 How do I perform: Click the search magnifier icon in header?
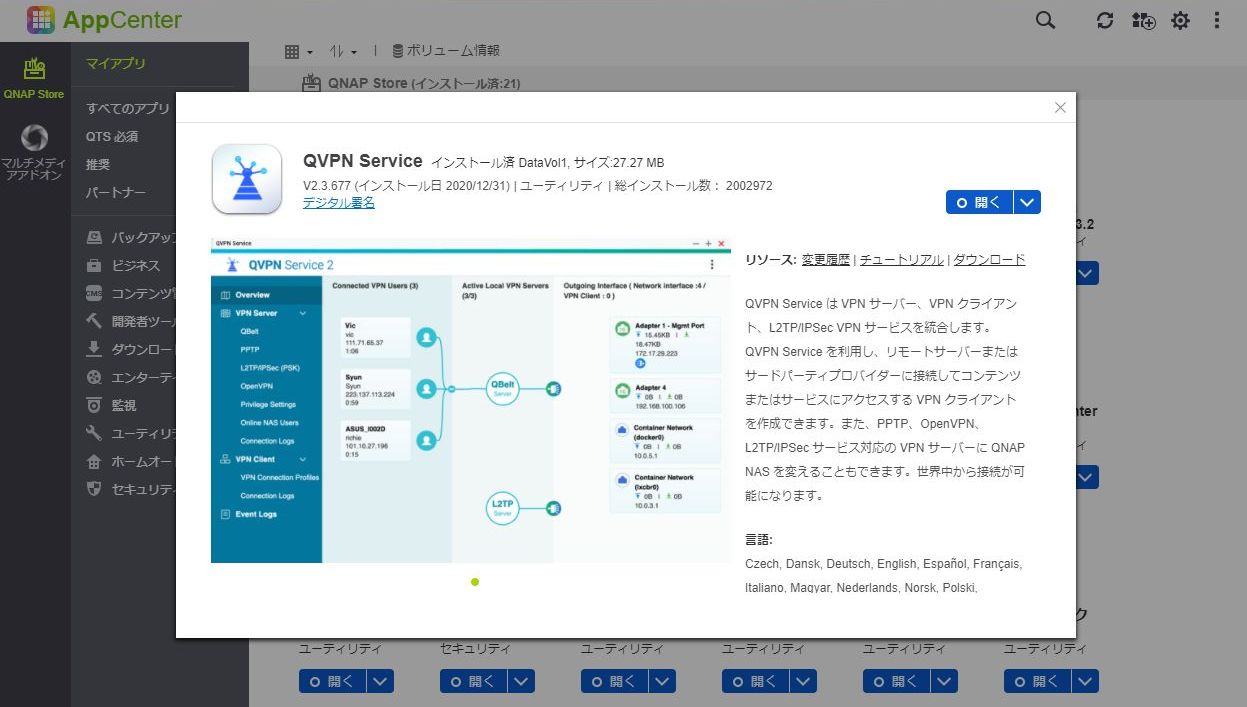click(1045, 20)
